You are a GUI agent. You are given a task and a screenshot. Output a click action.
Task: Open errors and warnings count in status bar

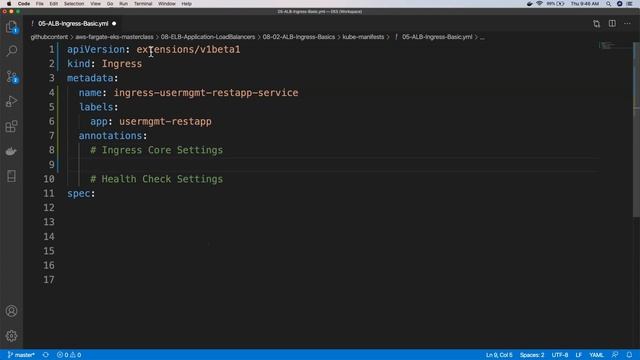[x=69, y=355]
